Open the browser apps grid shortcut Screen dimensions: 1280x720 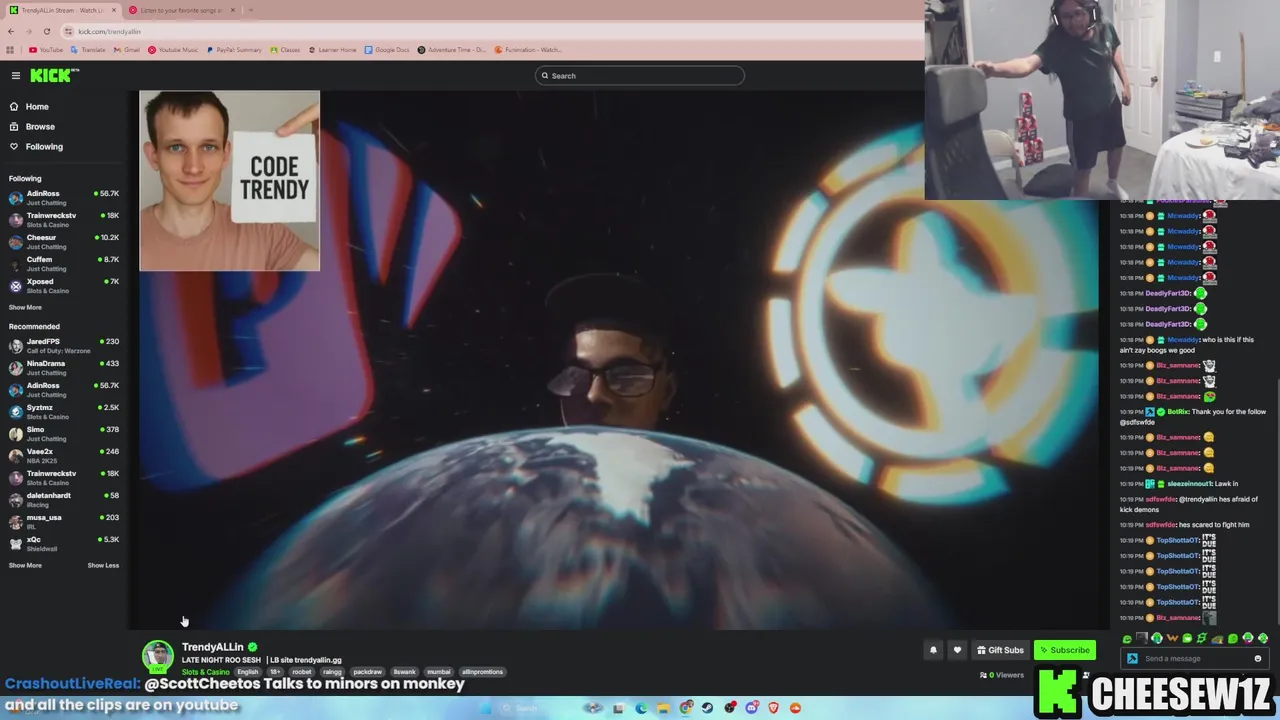(x=10, y=50)
